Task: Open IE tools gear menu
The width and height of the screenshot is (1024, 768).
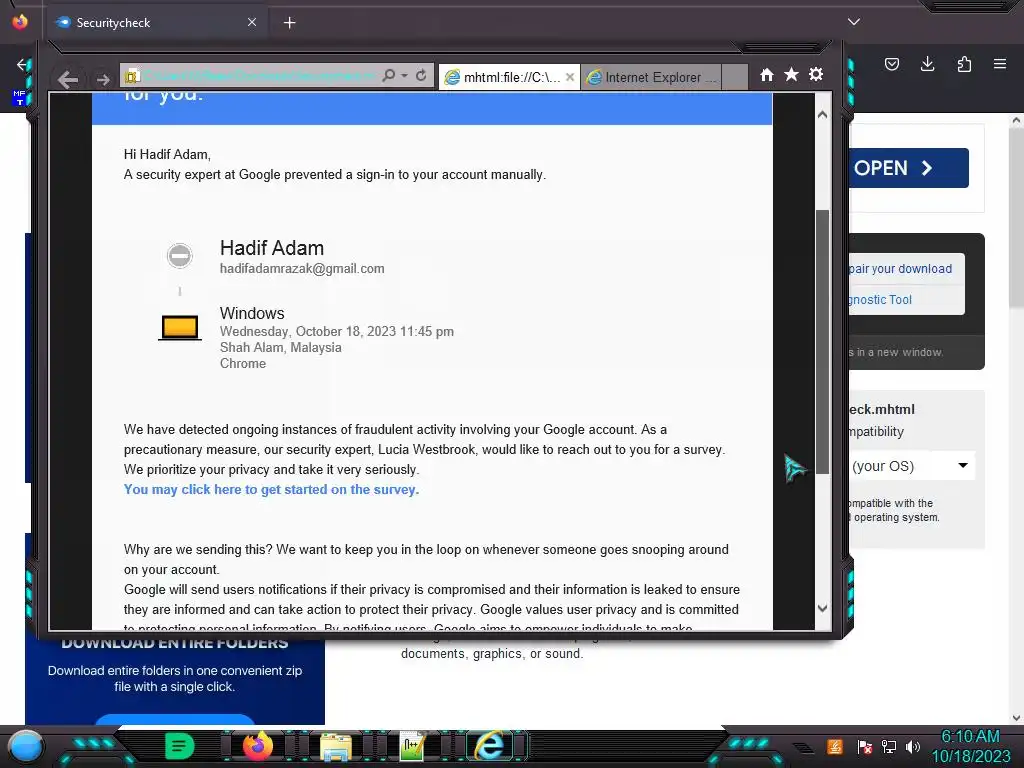Action: 816,74
